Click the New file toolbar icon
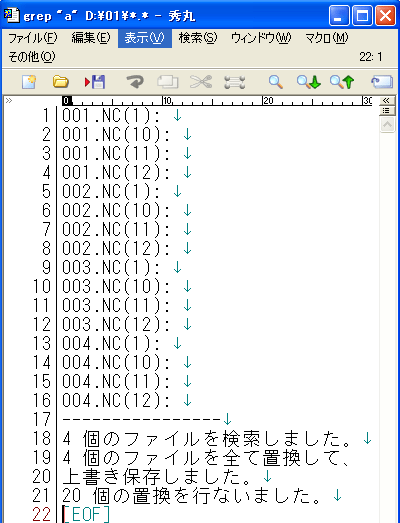Viewport: 400px width, 523px height. pyautogui.click(x=29, y=82)
